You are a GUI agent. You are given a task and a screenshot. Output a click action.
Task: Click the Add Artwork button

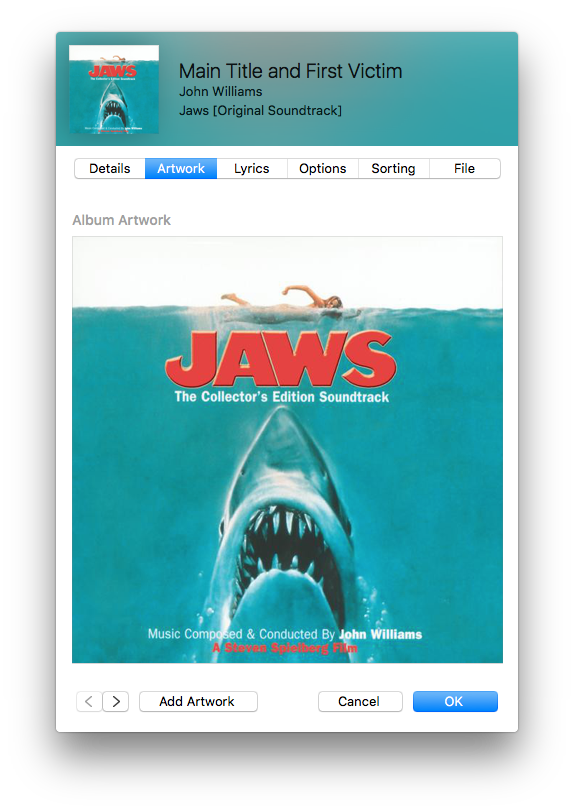point(198,701)
